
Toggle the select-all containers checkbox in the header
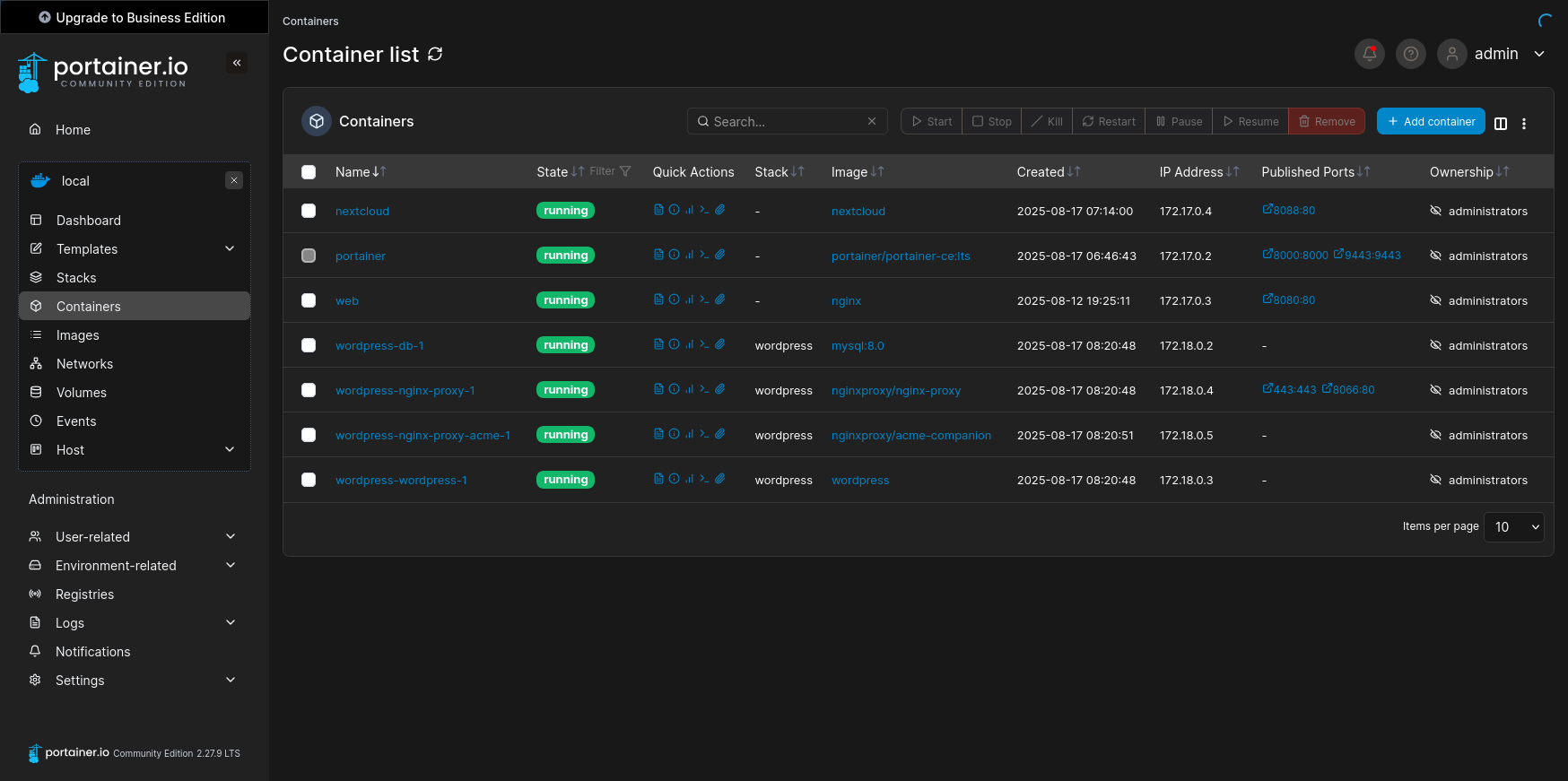click(x=309, y=172)
